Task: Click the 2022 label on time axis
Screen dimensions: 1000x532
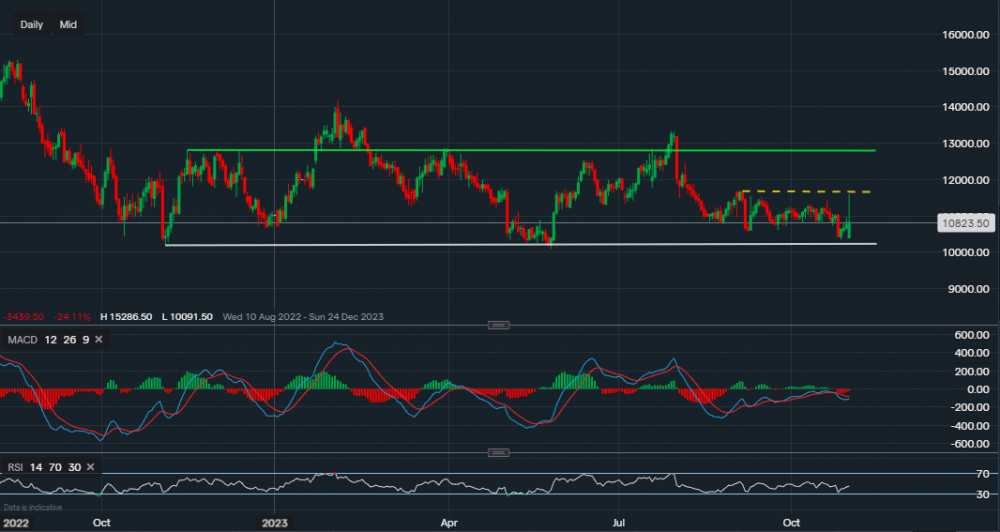Action: tap(16, 522)
